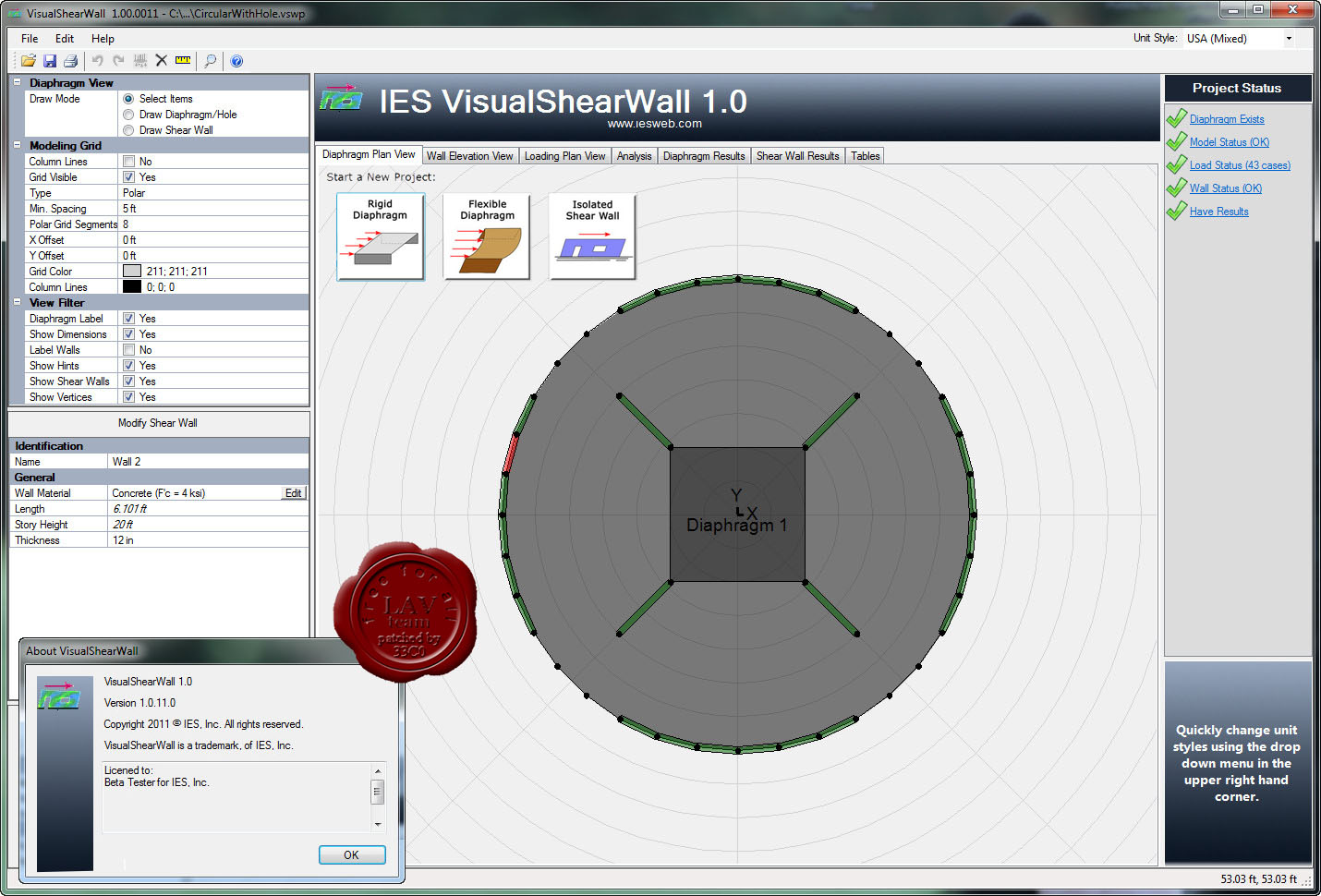Click the Undo arrow icon

[x=97, y=61]
